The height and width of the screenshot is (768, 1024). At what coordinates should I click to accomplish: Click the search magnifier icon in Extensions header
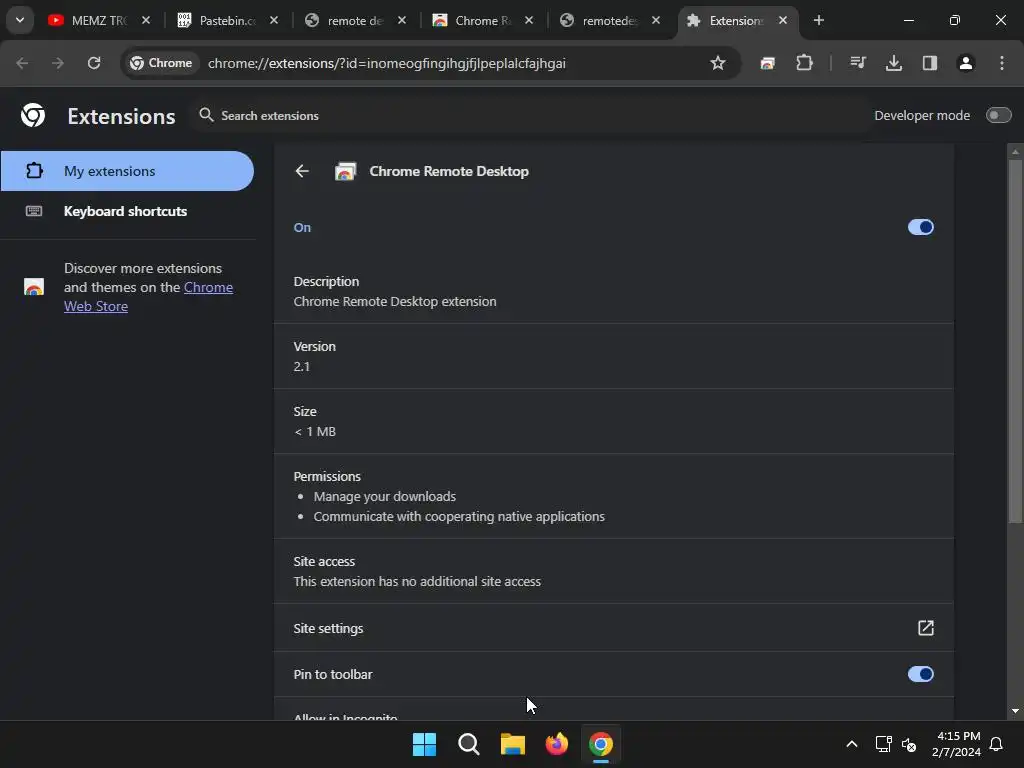click(206, 115)
